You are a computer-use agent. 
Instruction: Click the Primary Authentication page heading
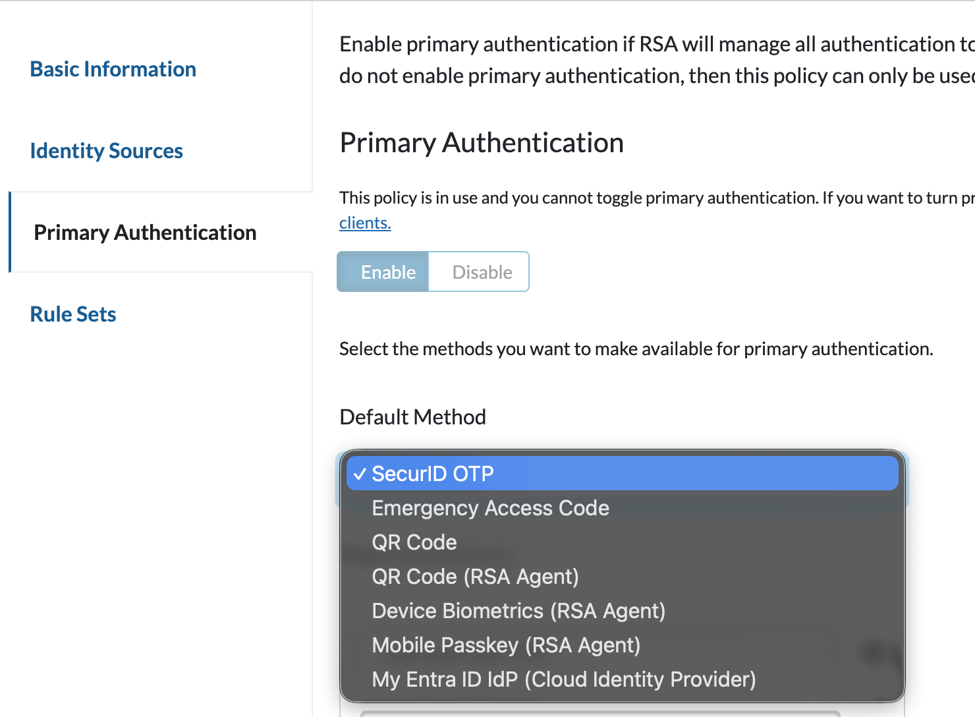(x=481, y=143)
